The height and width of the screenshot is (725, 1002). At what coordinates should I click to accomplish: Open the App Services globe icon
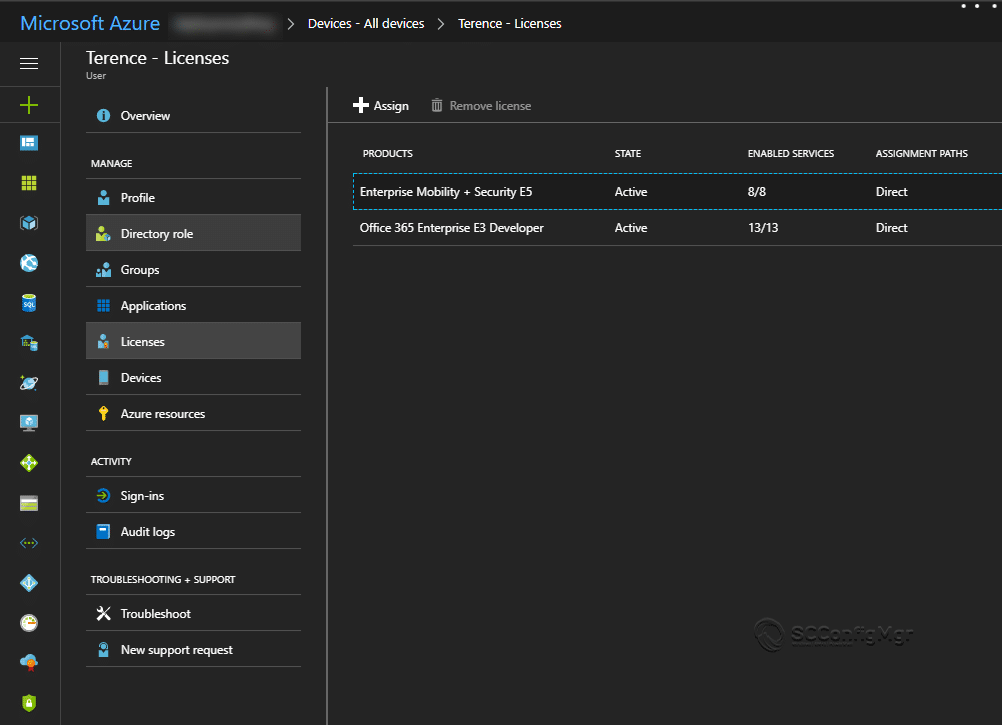[29, 263]
